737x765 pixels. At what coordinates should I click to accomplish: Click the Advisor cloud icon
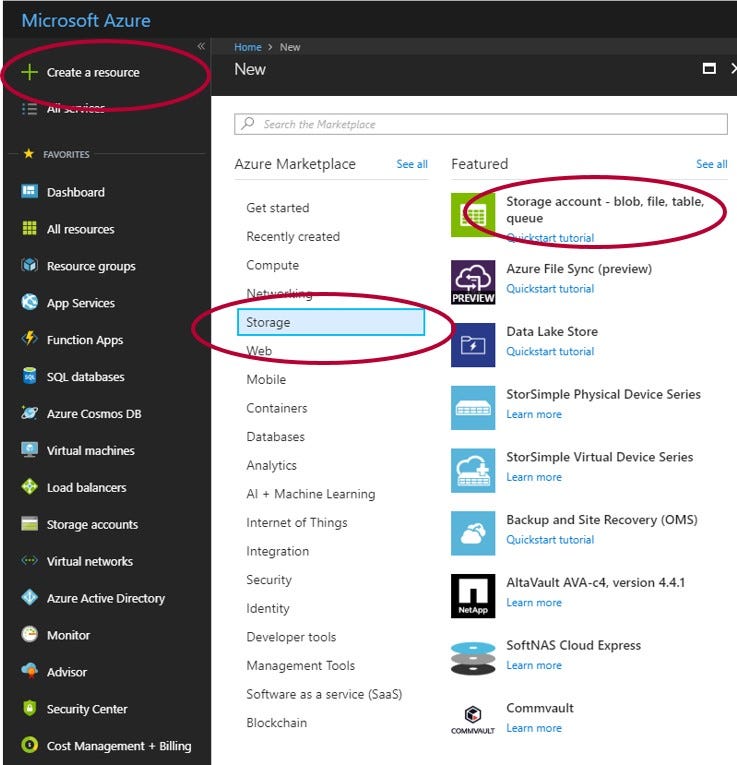point(29,671)
